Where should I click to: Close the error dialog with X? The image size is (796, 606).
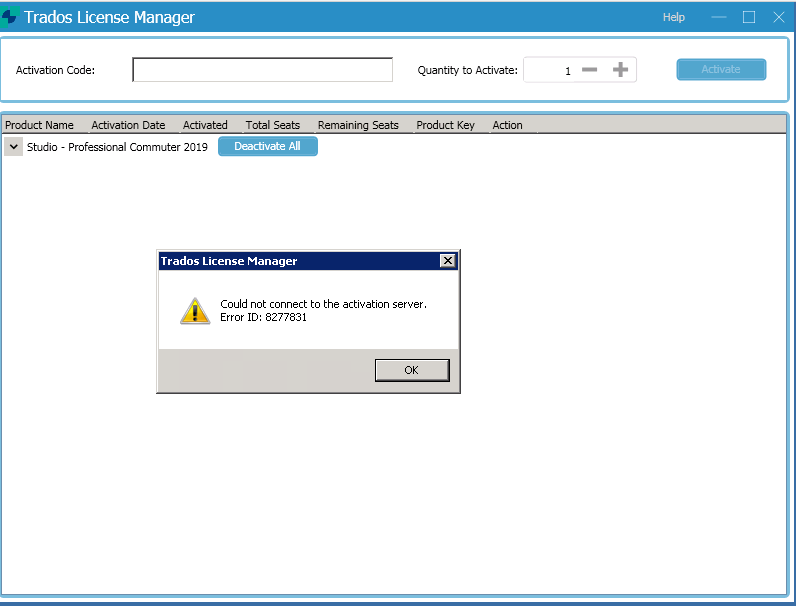point(447,261)
